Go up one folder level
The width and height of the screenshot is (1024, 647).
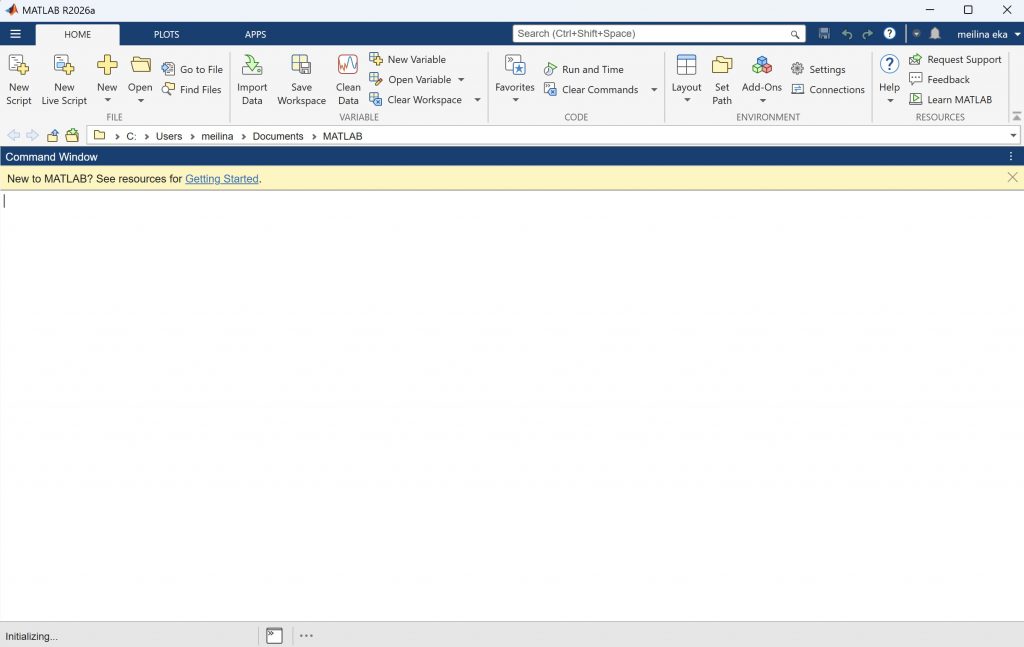53,136
